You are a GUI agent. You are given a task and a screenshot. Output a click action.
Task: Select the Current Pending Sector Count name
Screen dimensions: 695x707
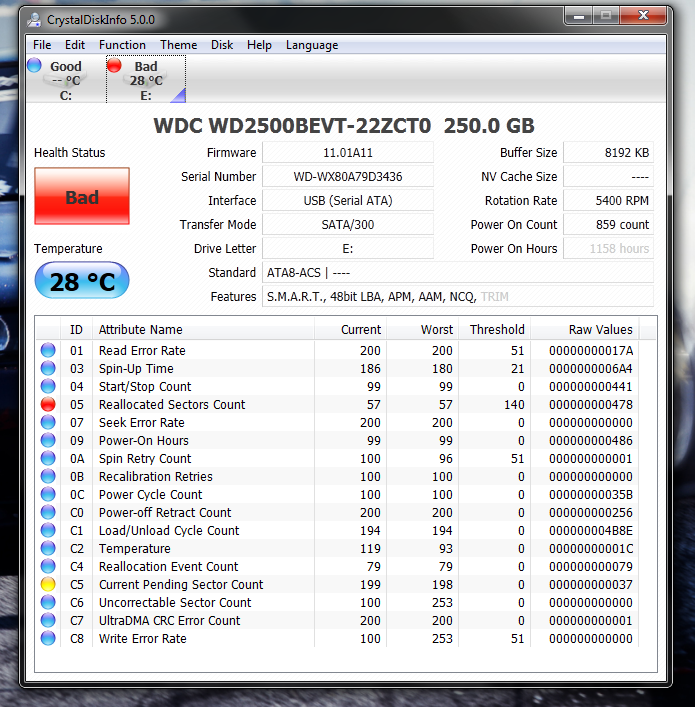coord(181,584)
